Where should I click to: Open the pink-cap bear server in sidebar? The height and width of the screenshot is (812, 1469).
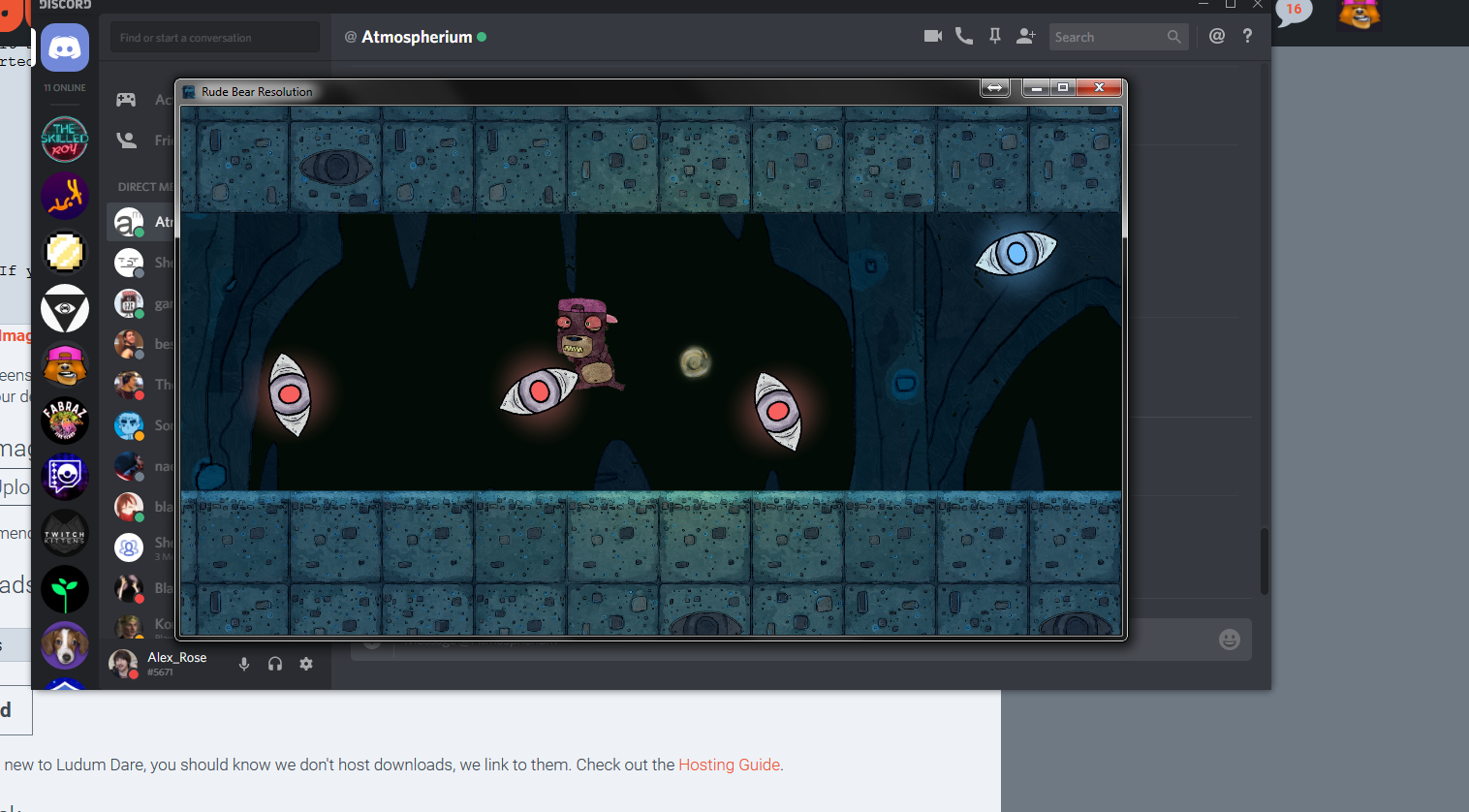[65, 365]
